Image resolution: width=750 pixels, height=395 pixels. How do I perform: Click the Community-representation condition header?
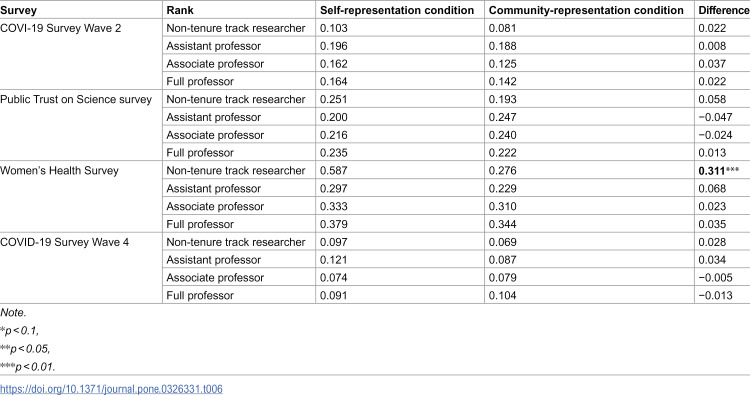586,10
